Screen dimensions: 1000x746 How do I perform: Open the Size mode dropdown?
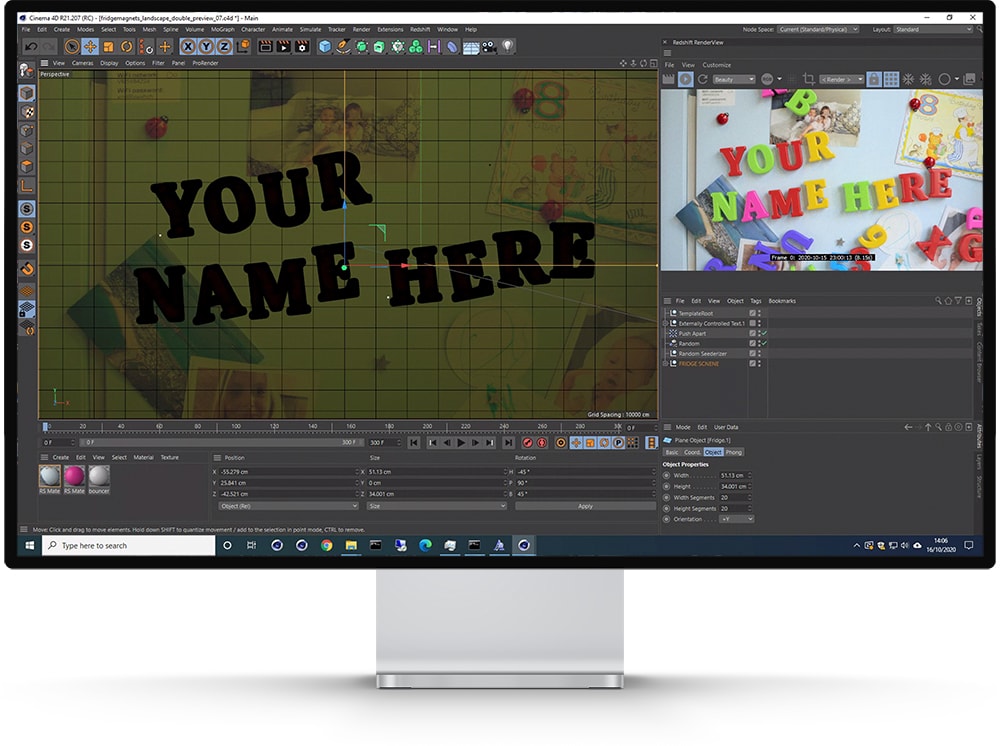437,506
